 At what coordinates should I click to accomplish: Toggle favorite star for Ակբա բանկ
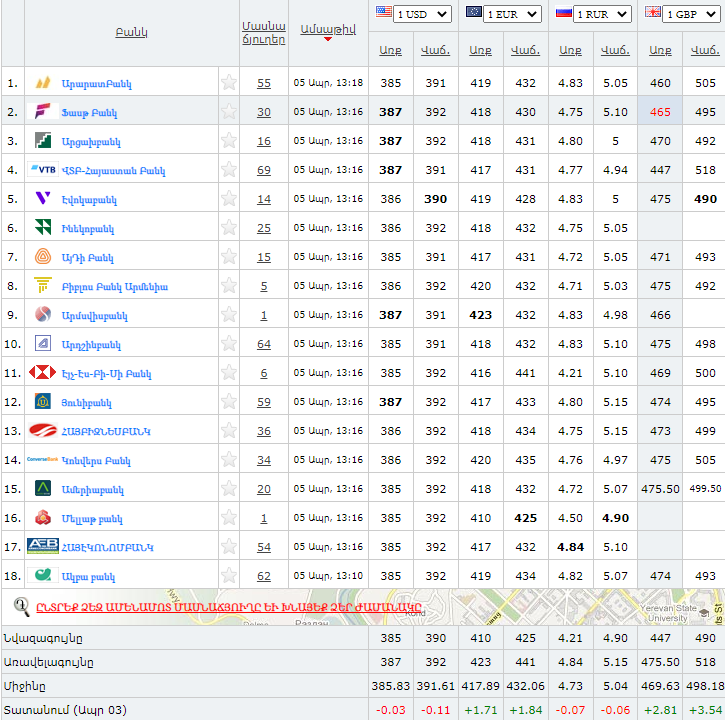[x=229, y=575]
